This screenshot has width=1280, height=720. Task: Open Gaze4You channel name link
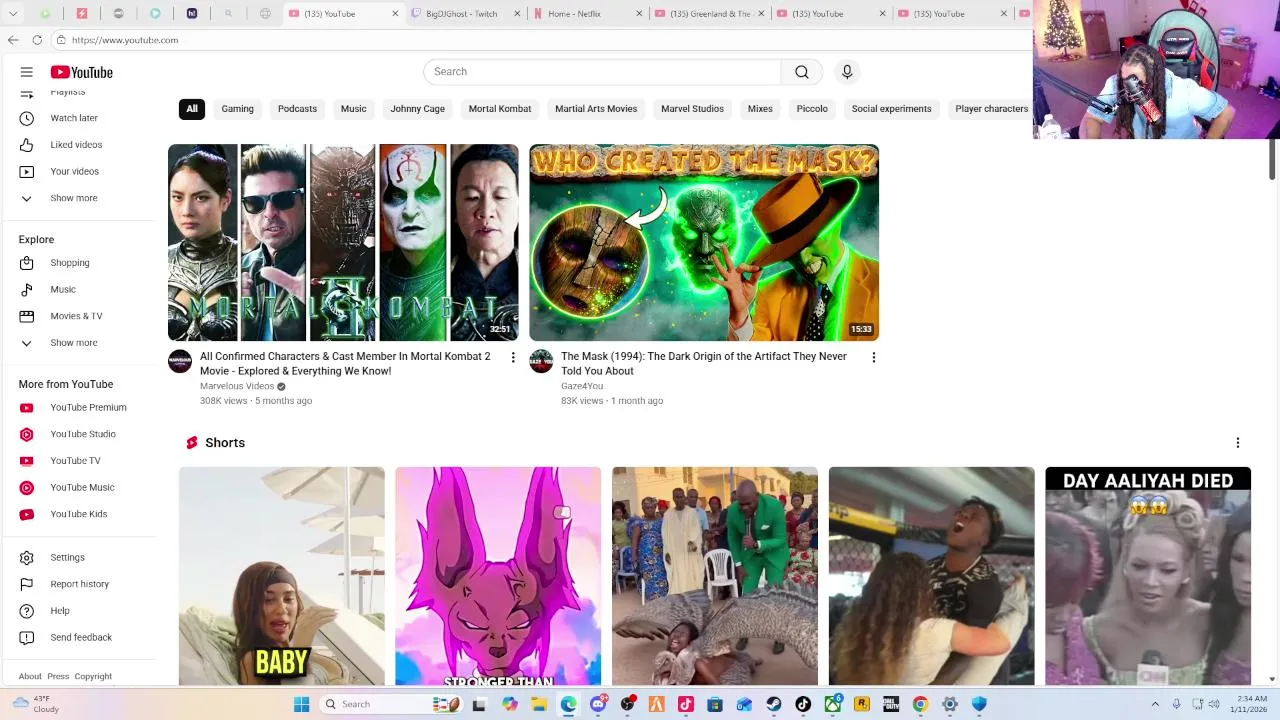tap(582, 386)
